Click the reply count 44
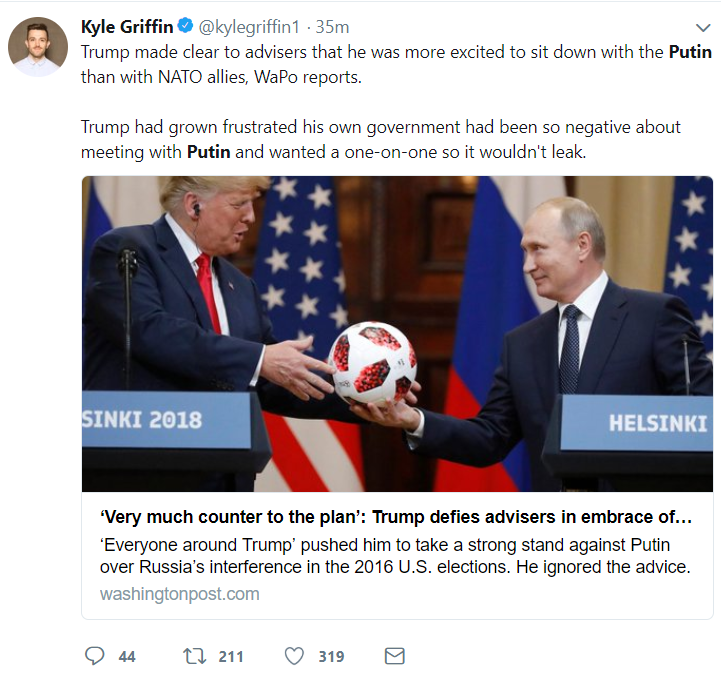 127,657
